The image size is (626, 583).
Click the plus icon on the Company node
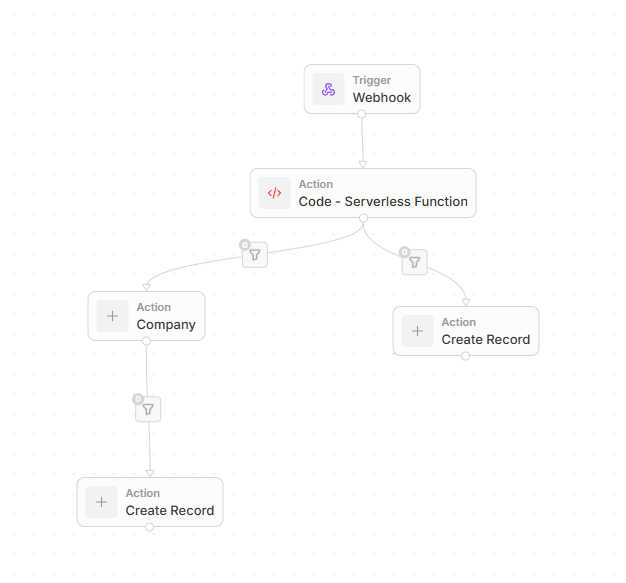click(112, 316)
